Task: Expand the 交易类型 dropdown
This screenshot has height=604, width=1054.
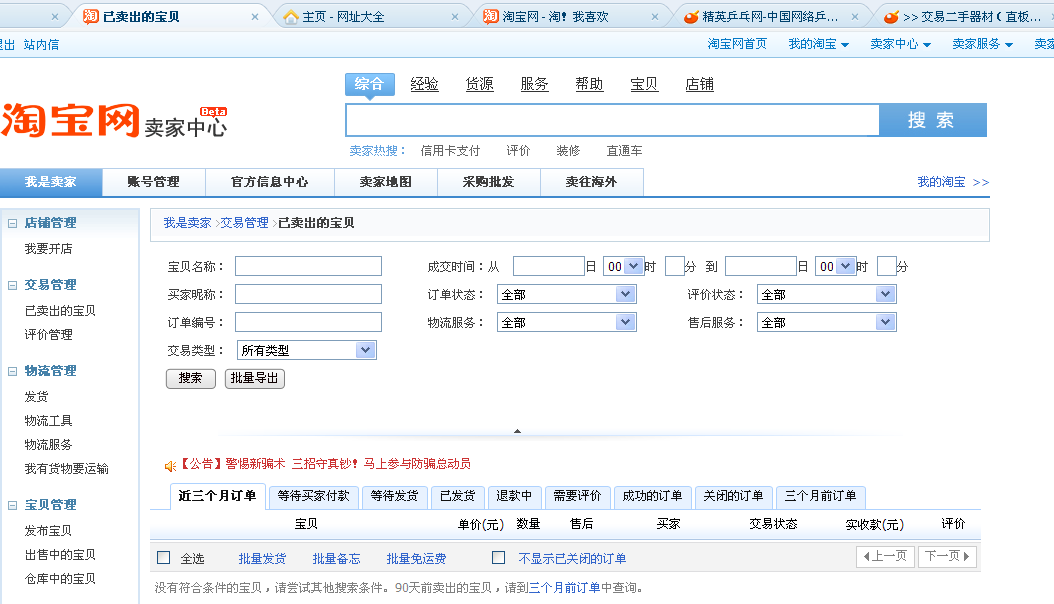Action: pyautogui.click(x=365, y=350)
